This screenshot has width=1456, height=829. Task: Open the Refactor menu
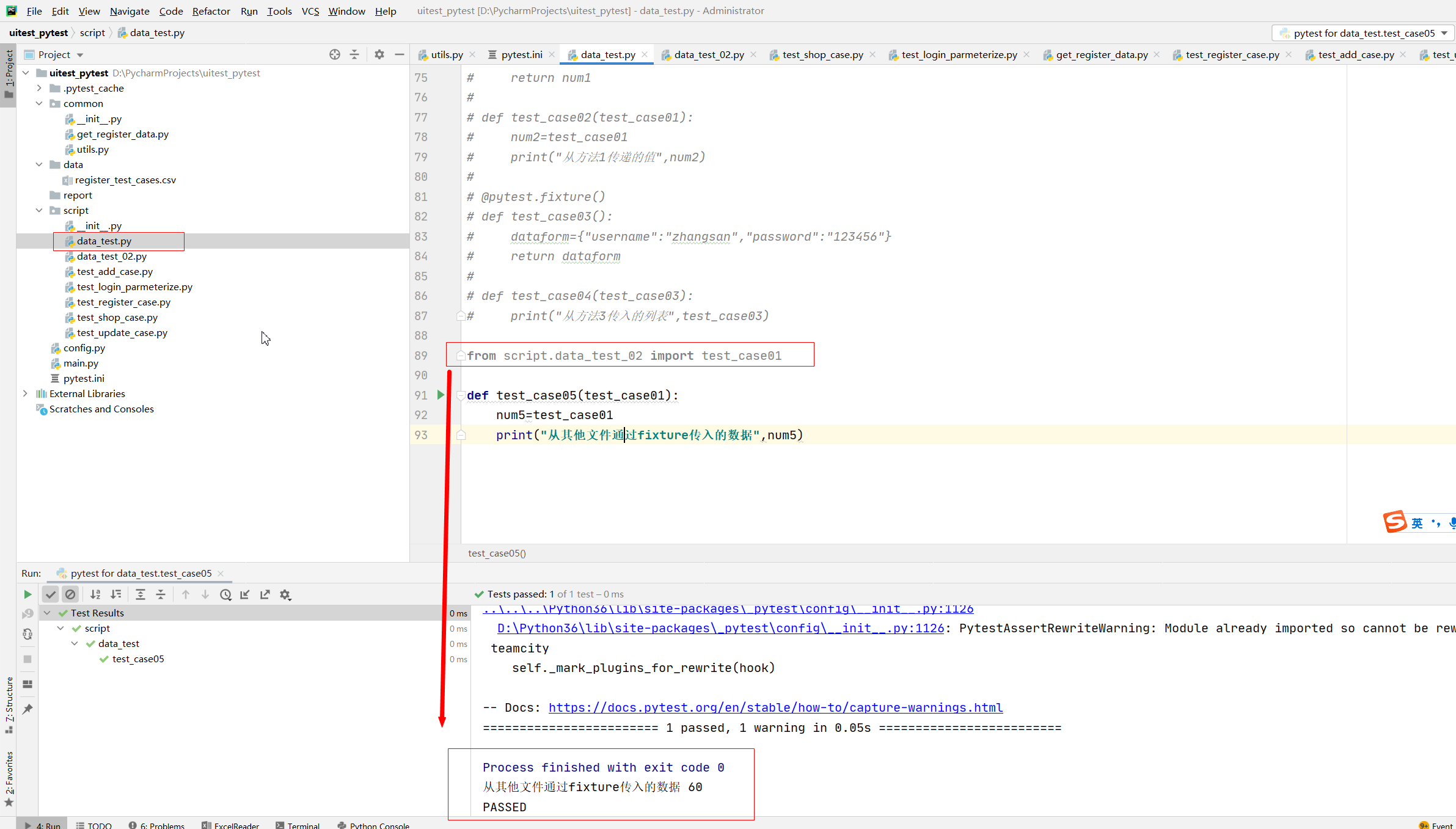211,11
